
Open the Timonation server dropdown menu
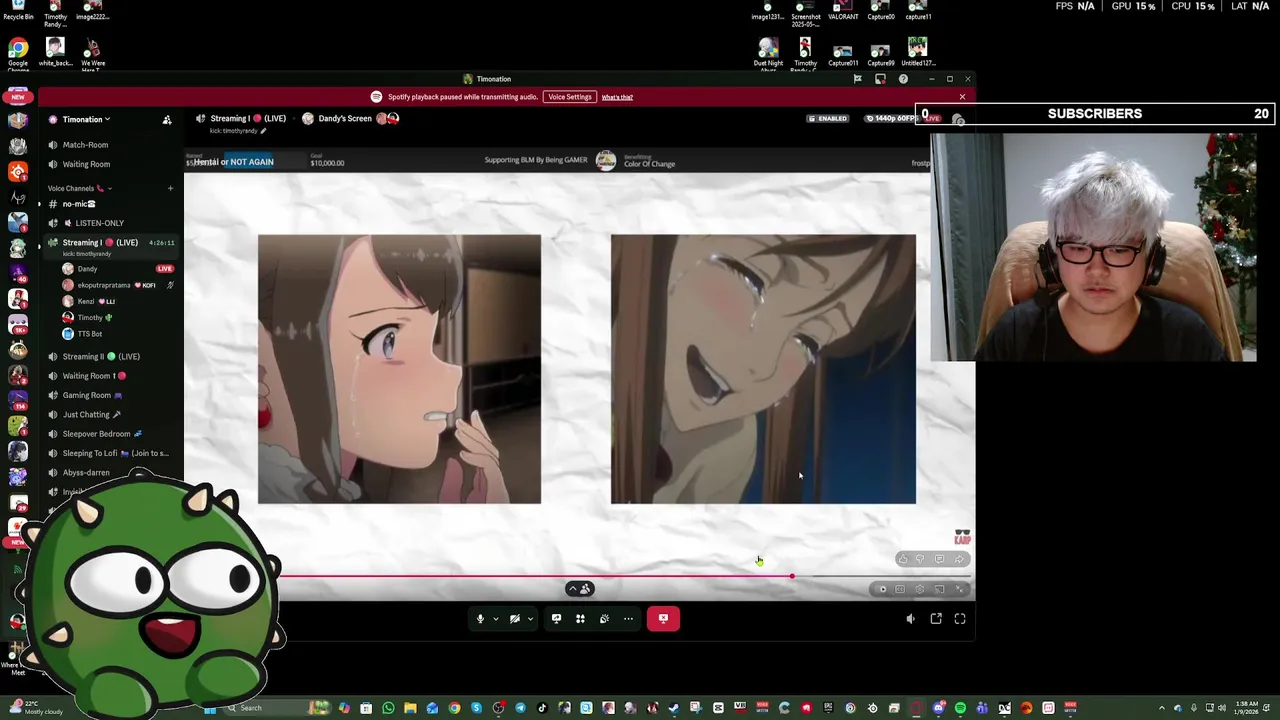(85, 119)
